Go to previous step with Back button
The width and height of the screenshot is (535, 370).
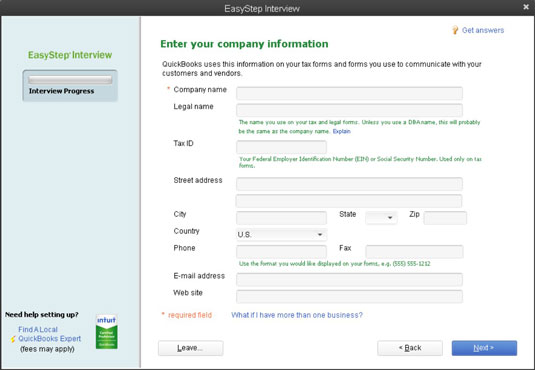pyautogui.click(x=410, y=348)
